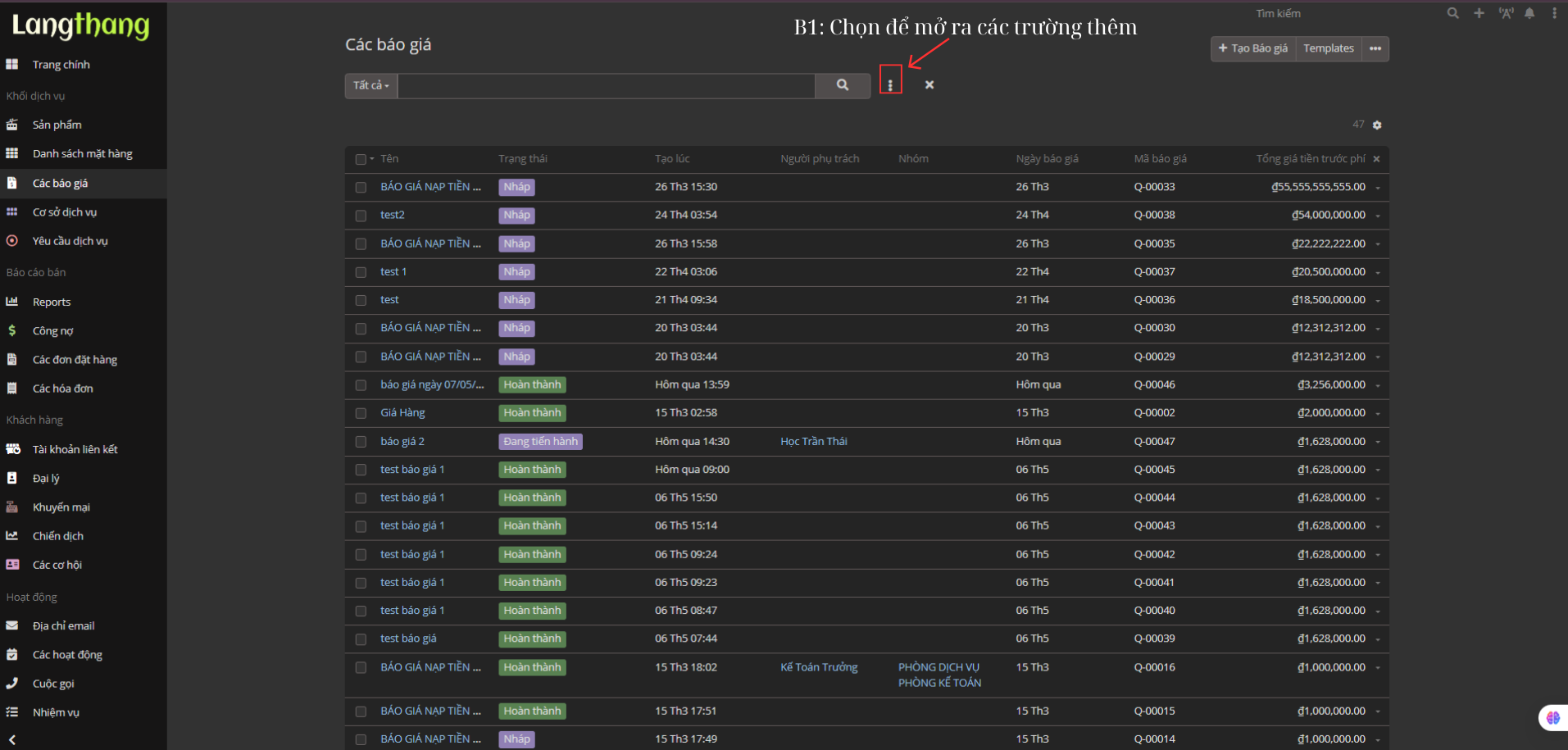
Task: Click the quick create plus icon
Action: pyautogui.click(x=1479, y=13)
